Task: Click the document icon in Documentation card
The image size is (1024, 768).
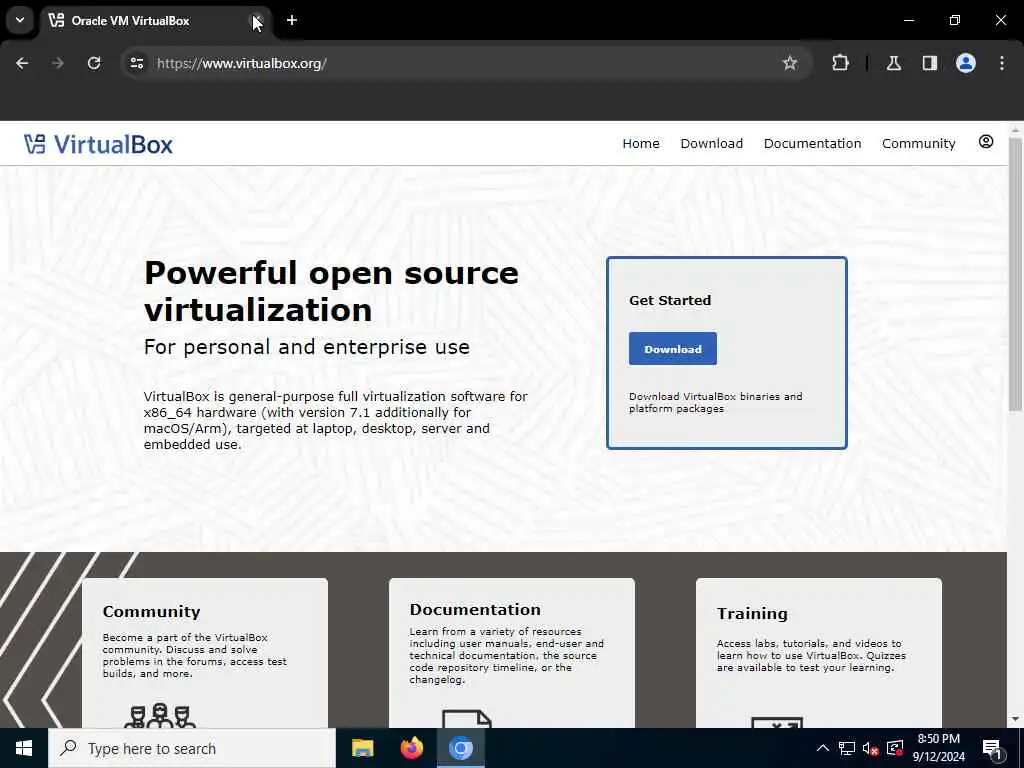Action: (x=467, y=719)
